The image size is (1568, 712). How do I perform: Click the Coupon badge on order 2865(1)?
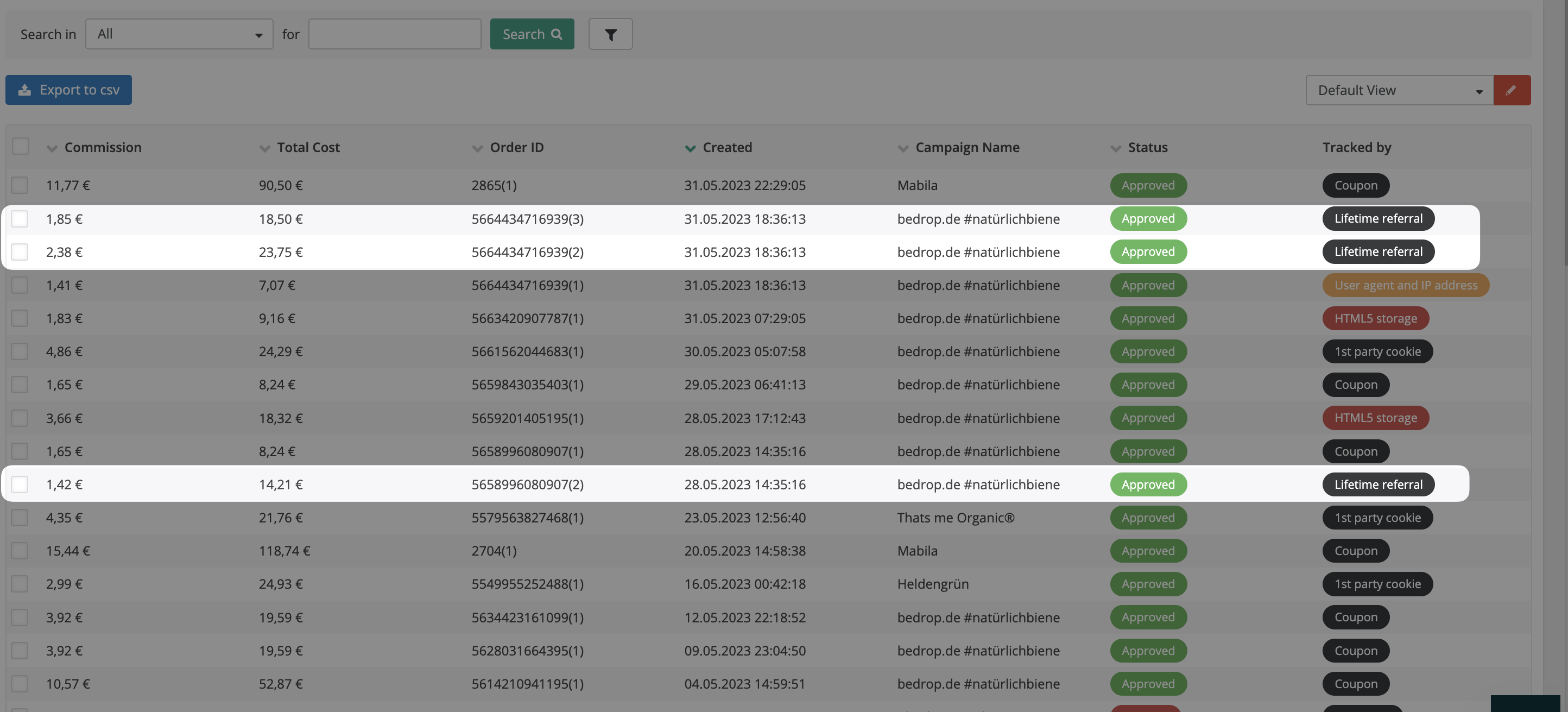point(1356,185)
